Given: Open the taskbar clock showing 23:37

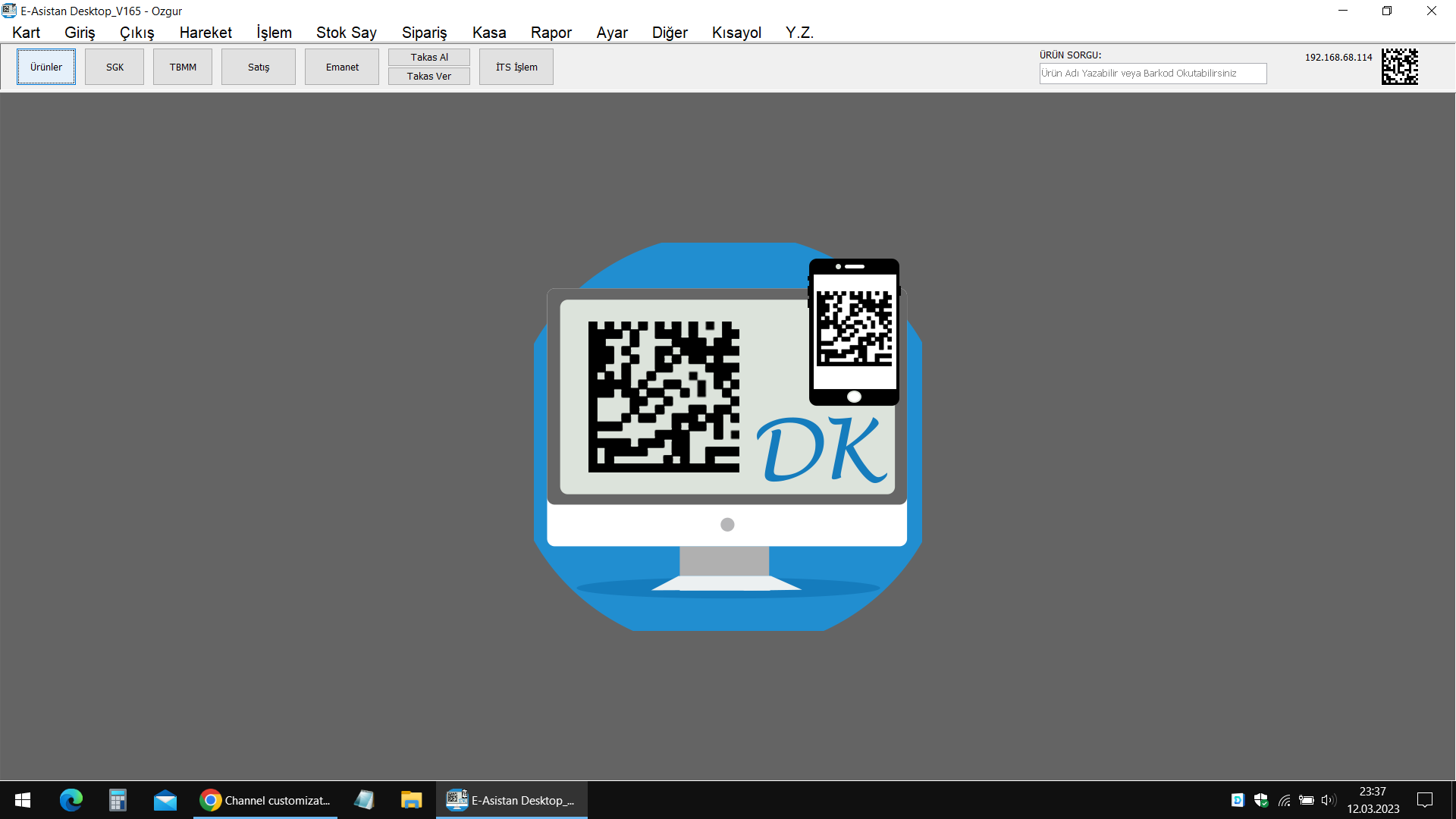Looking at the screenshot, I should pyautogui.click(x=1373, y=800).
